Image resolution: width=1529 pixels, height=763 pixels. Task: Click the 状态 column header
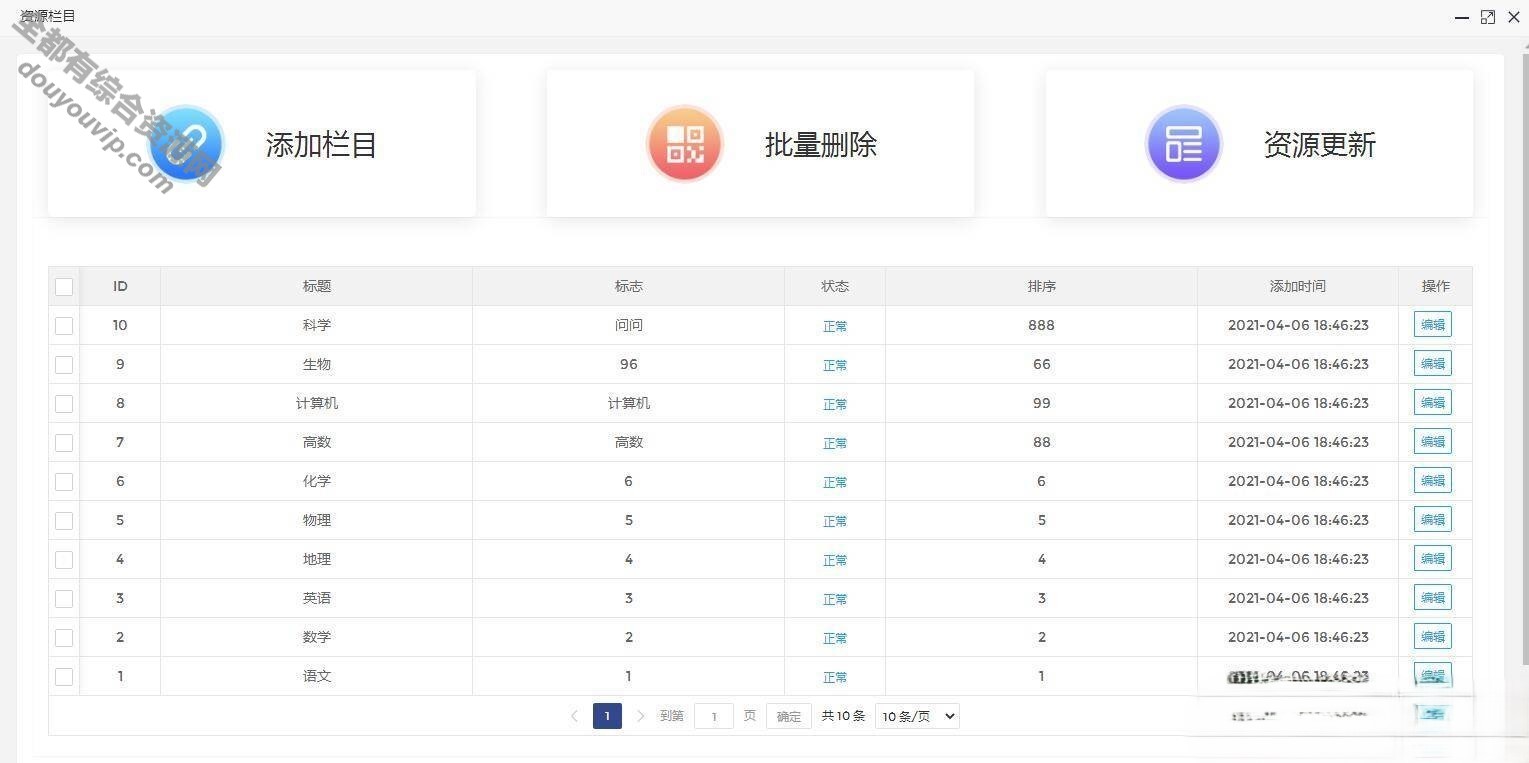835,286
